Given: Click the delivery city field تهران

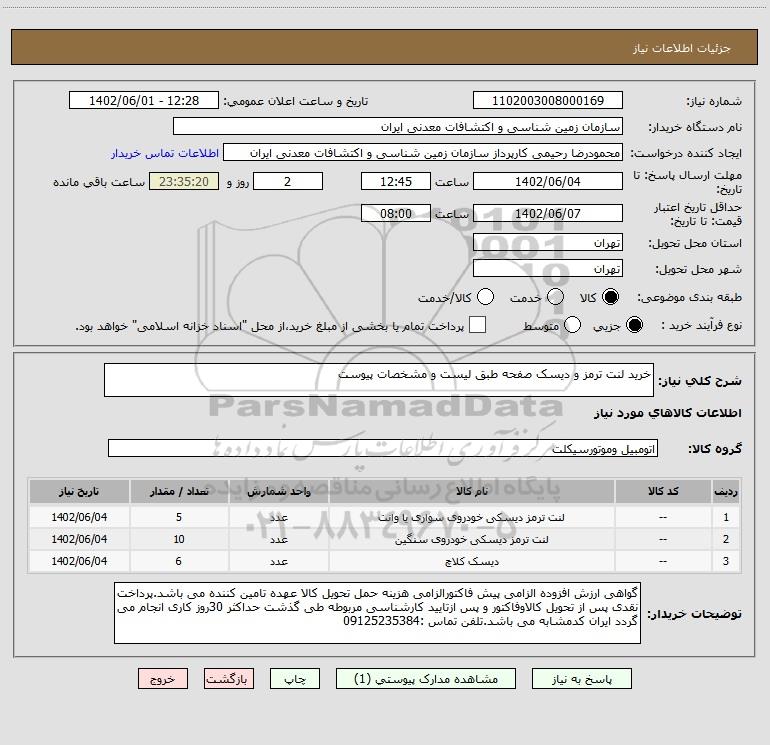Looking at the screenshot, I should [548, 269].
